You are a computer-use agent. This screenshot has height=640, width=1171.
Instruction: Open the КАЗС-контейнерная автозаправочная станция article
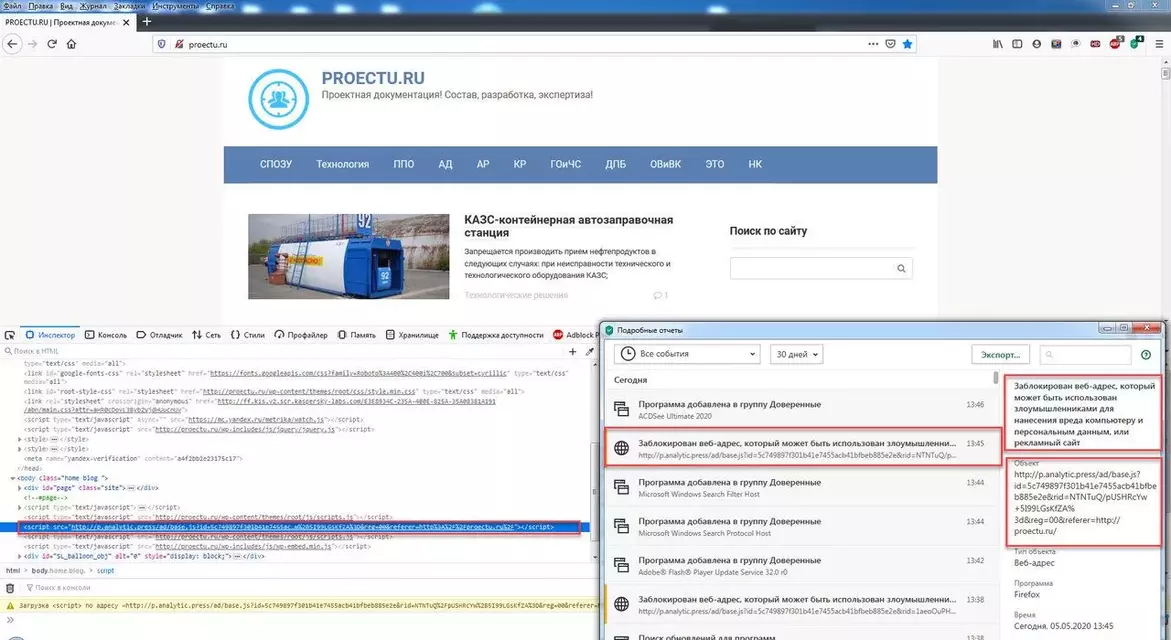pos(568,226)
